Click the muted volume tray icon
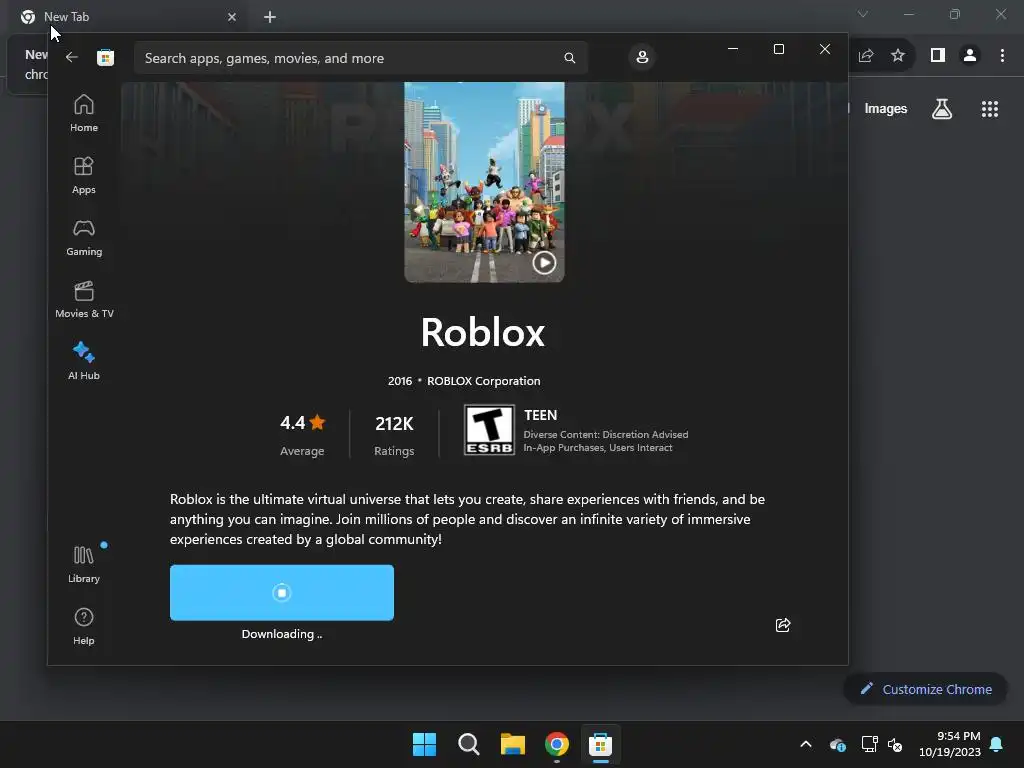 [x=895, y=744]
